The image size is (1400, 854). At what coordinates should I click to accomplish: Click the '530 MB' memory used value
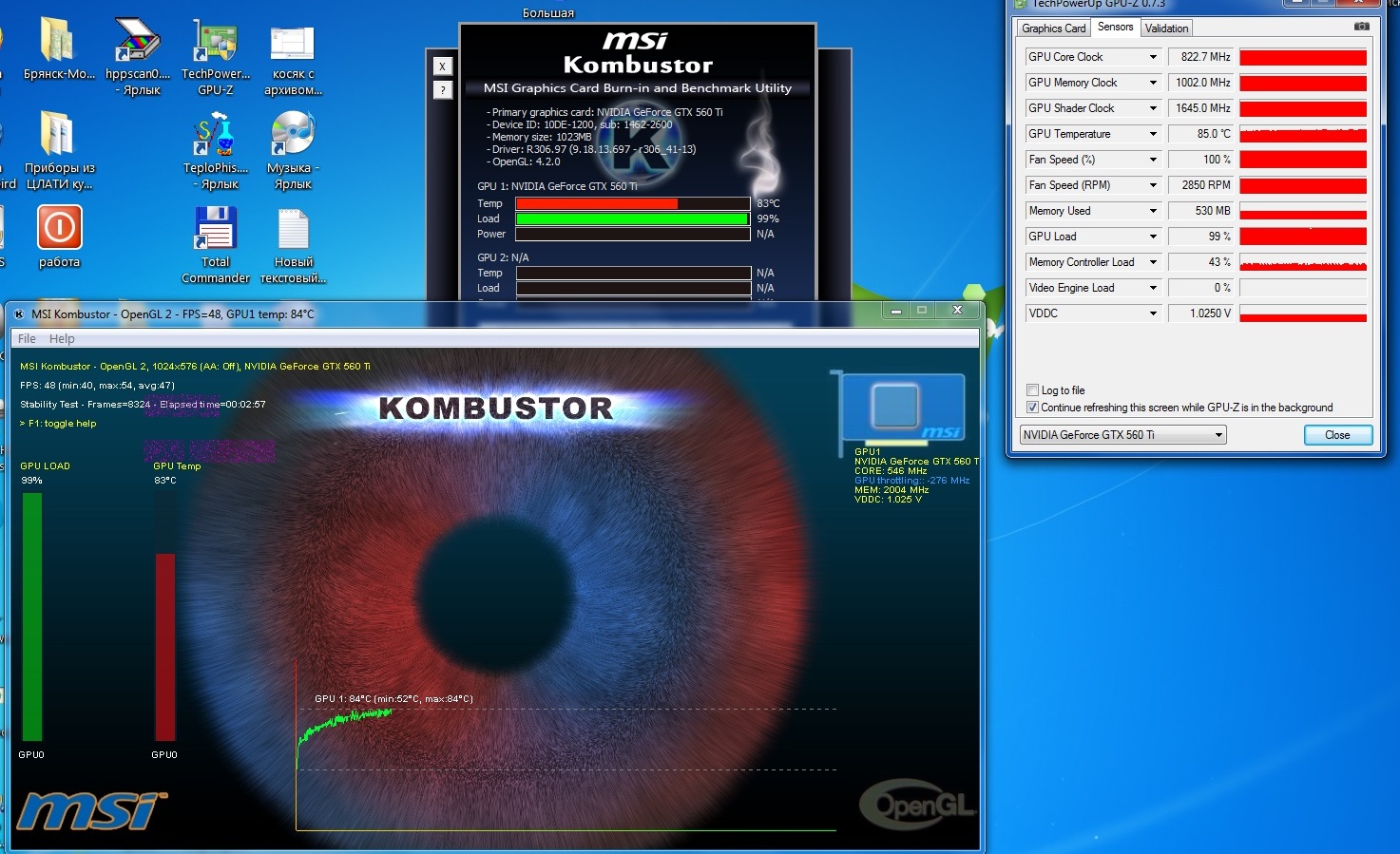pos(1200,211)
